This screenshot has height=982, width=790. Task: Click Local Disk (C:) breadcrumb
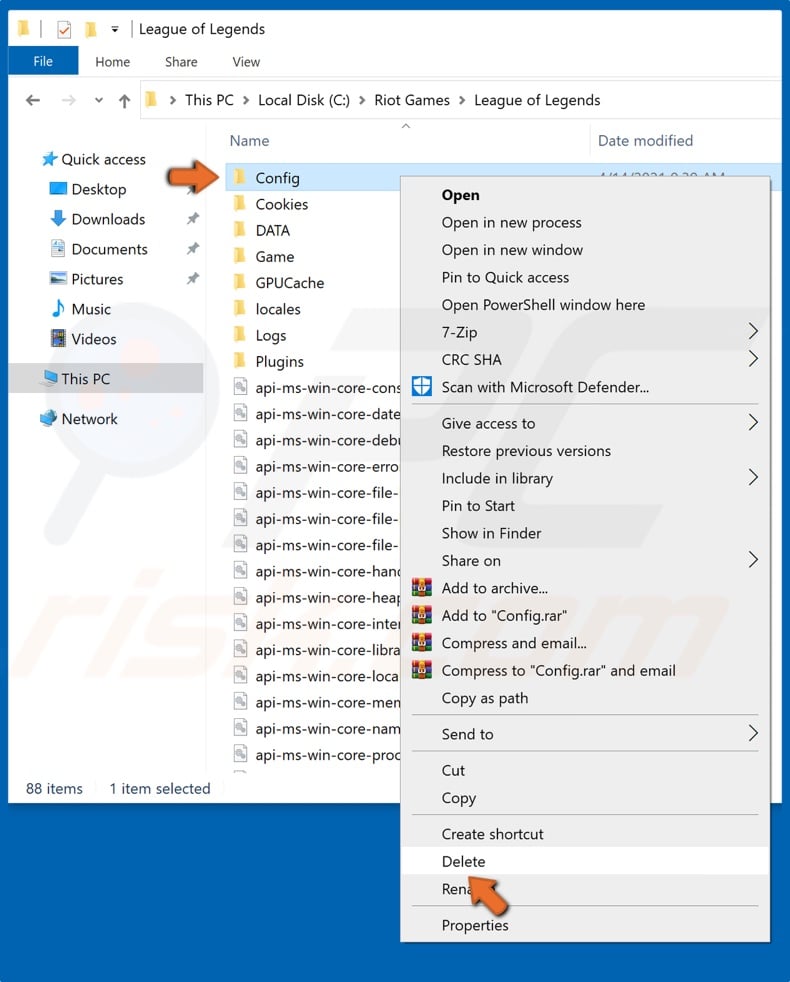coord(304,100)
